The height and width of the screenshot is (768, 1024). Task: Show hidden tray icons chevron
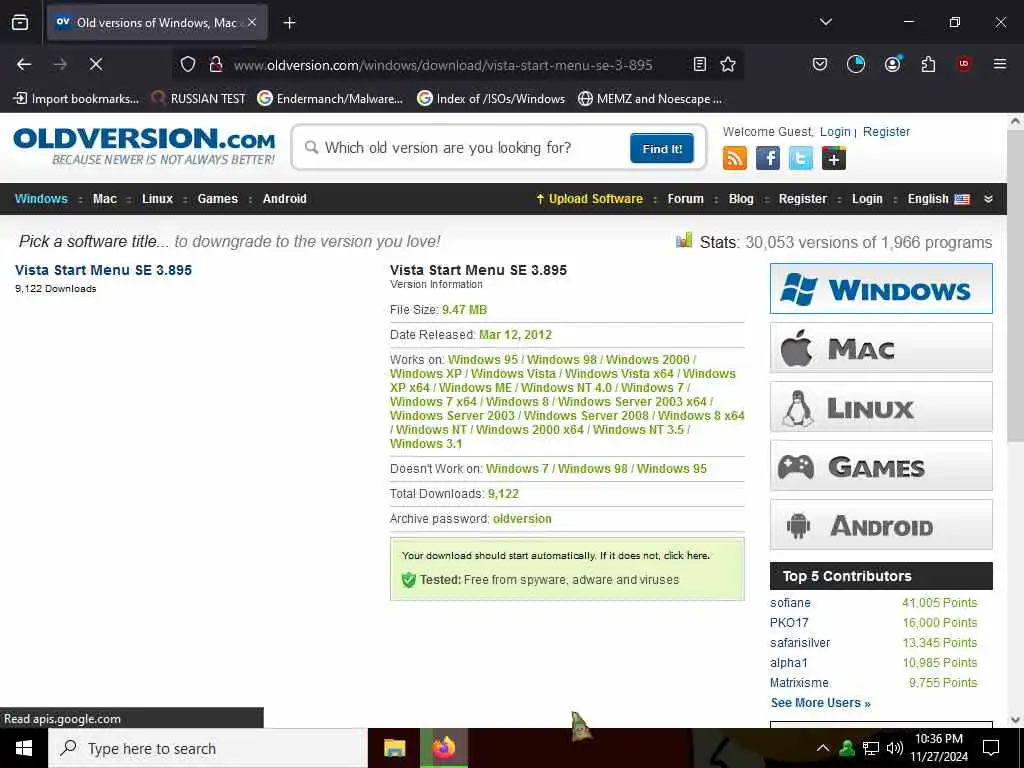click(823, 748)
